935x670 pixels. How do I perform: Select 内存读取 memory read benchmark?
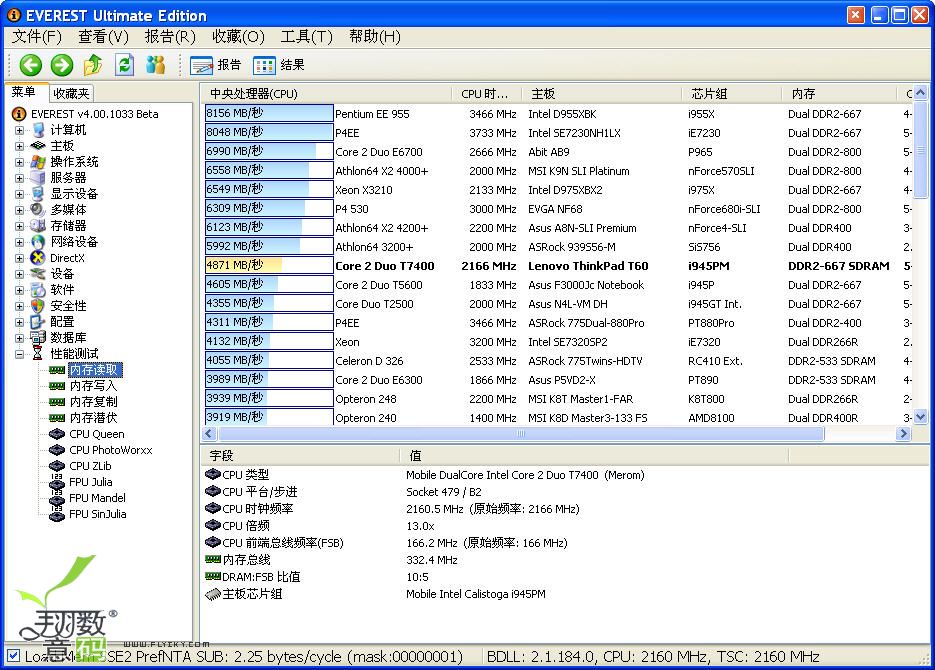95,370
